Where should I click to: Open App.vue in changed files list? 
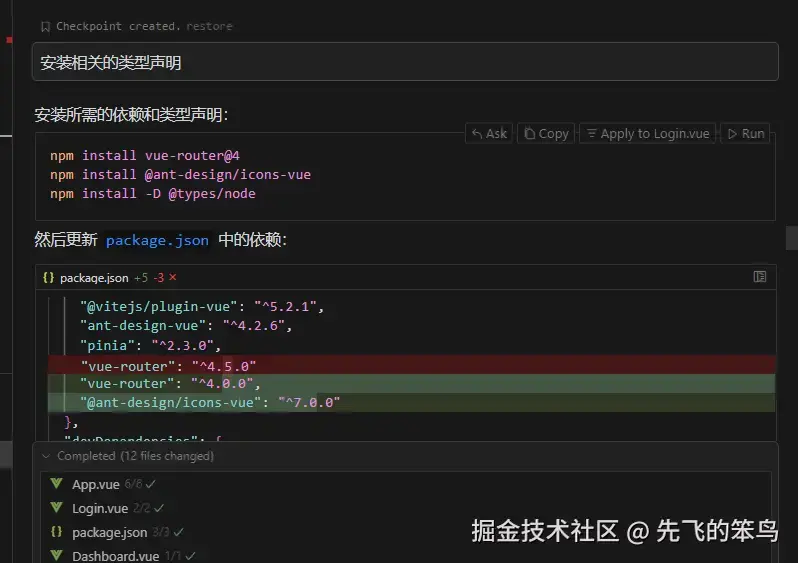(x=96, y=485)
